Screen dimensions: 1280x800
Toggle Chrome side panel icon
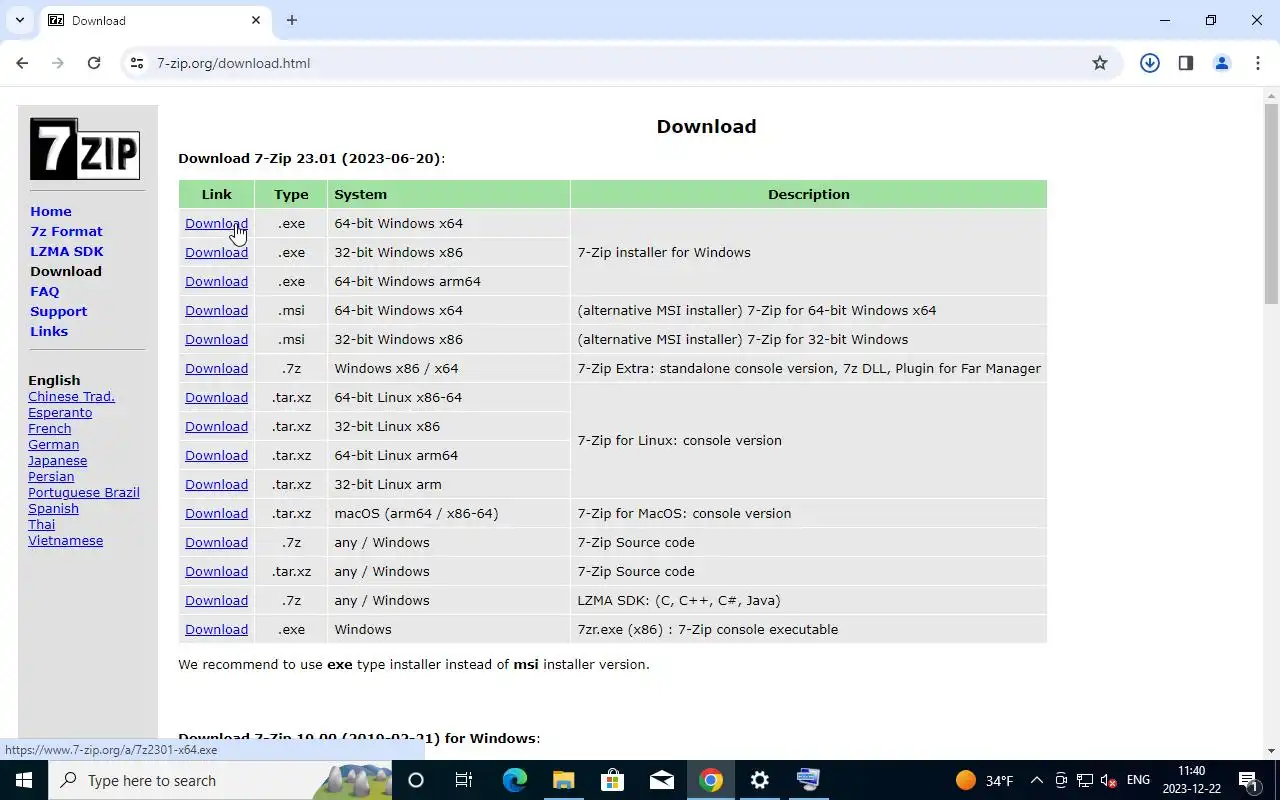point(1186,63)
